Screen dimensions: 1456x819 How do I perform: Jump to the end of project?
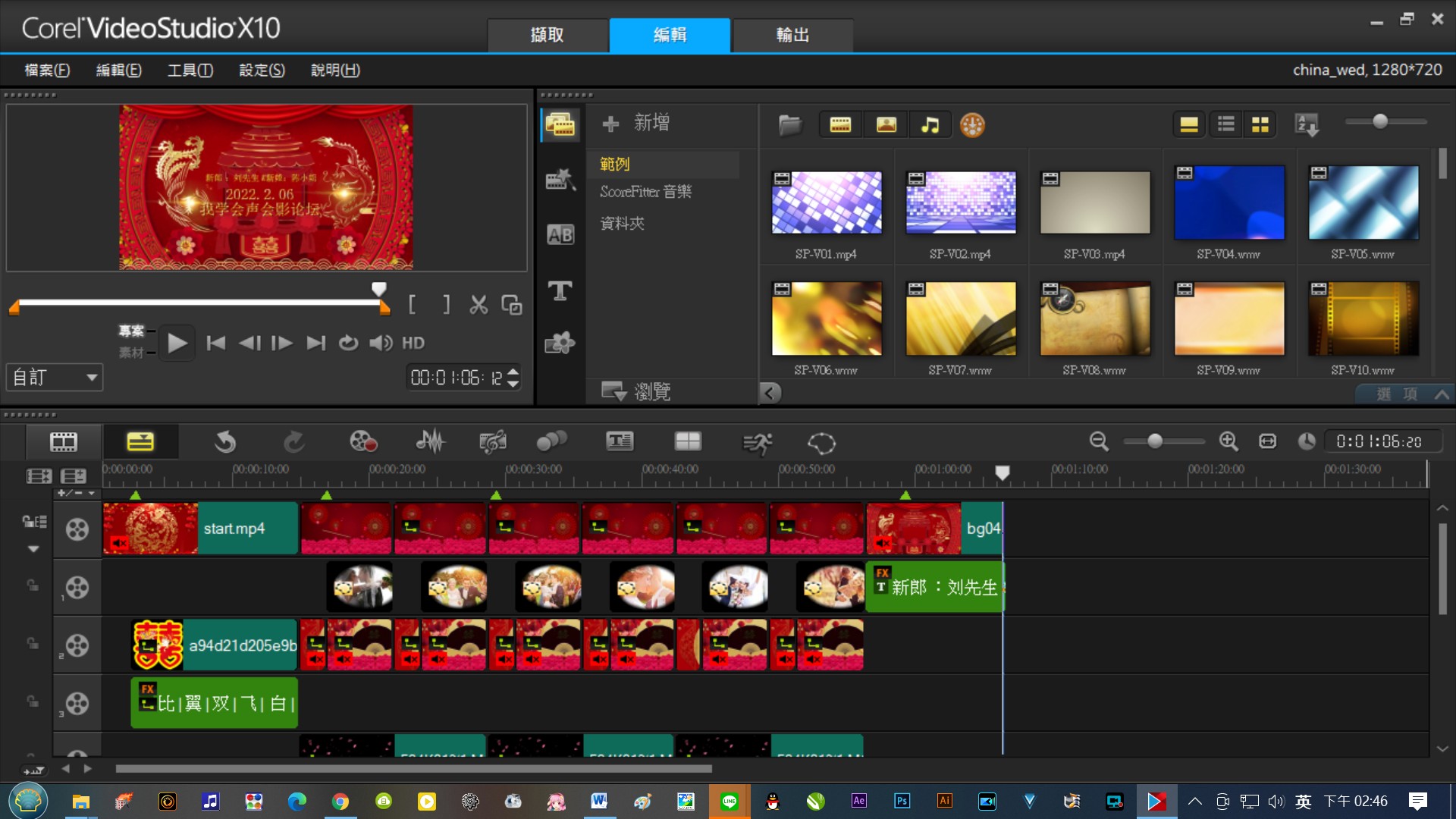point(315,344)
